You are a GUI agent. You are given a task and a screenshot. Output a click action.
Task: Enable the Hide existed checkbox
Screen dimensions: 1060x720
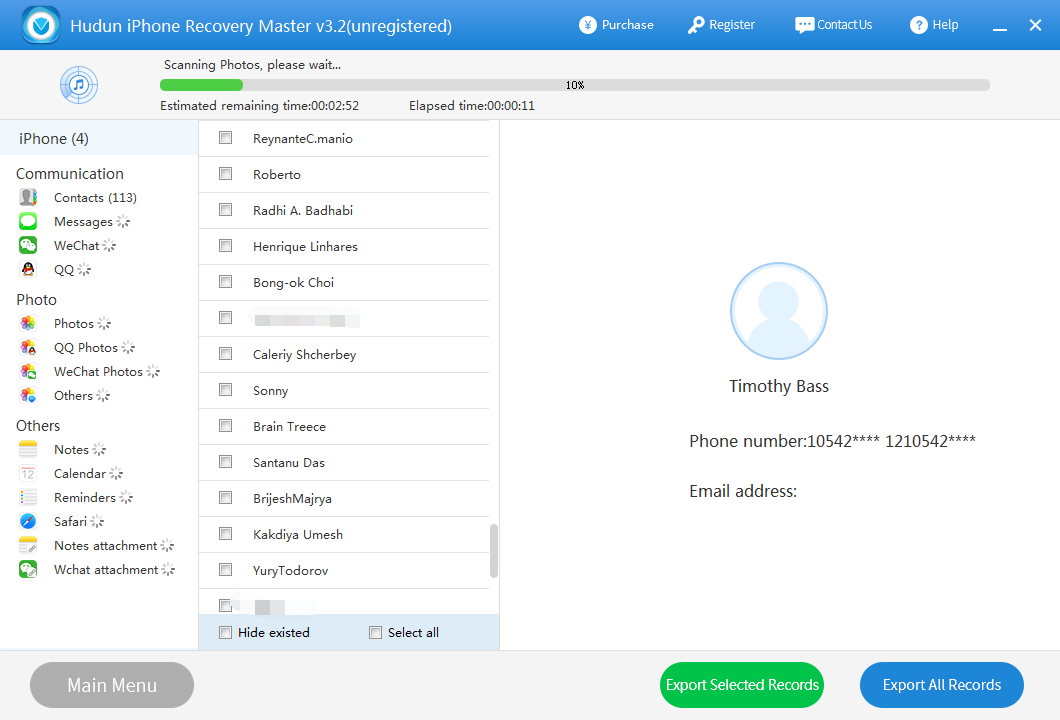coord(226,633)
